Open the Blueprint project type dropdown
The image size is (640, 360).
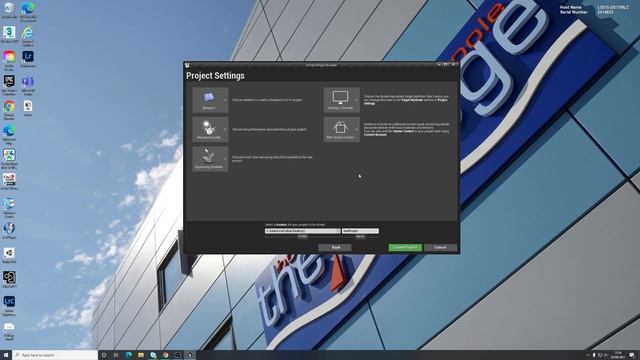coord(210,100)
